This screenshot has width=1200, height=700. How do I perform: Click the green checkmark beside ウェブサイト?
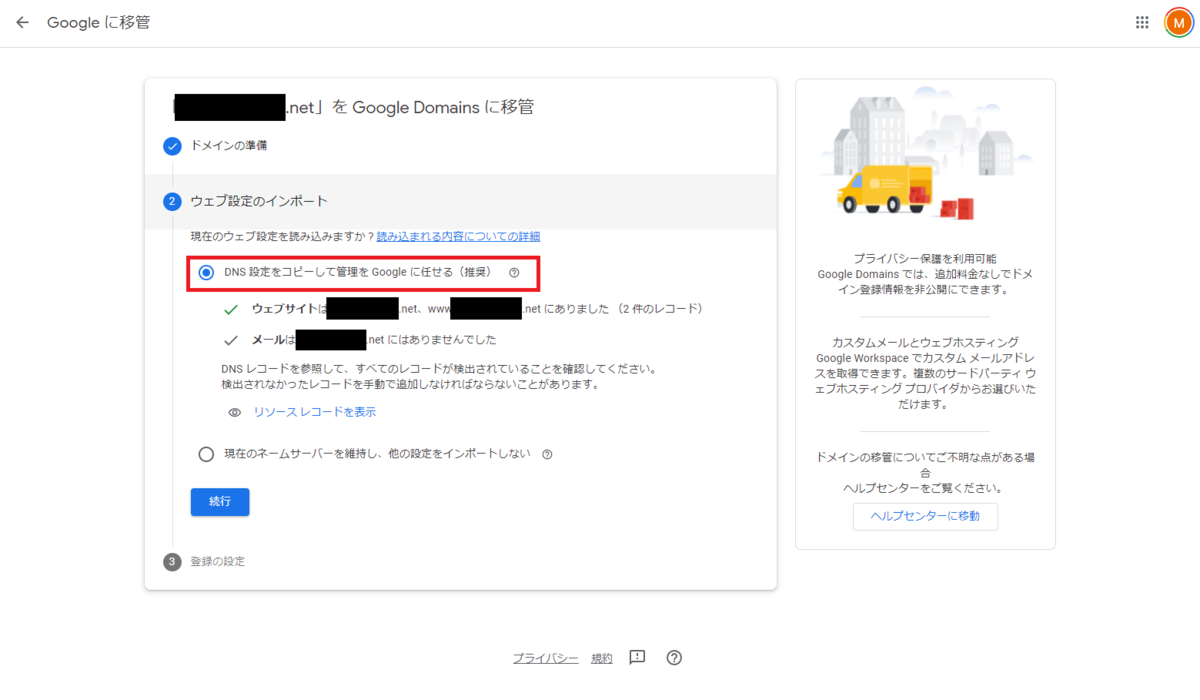pyautogui.click(x=231, y=309)
